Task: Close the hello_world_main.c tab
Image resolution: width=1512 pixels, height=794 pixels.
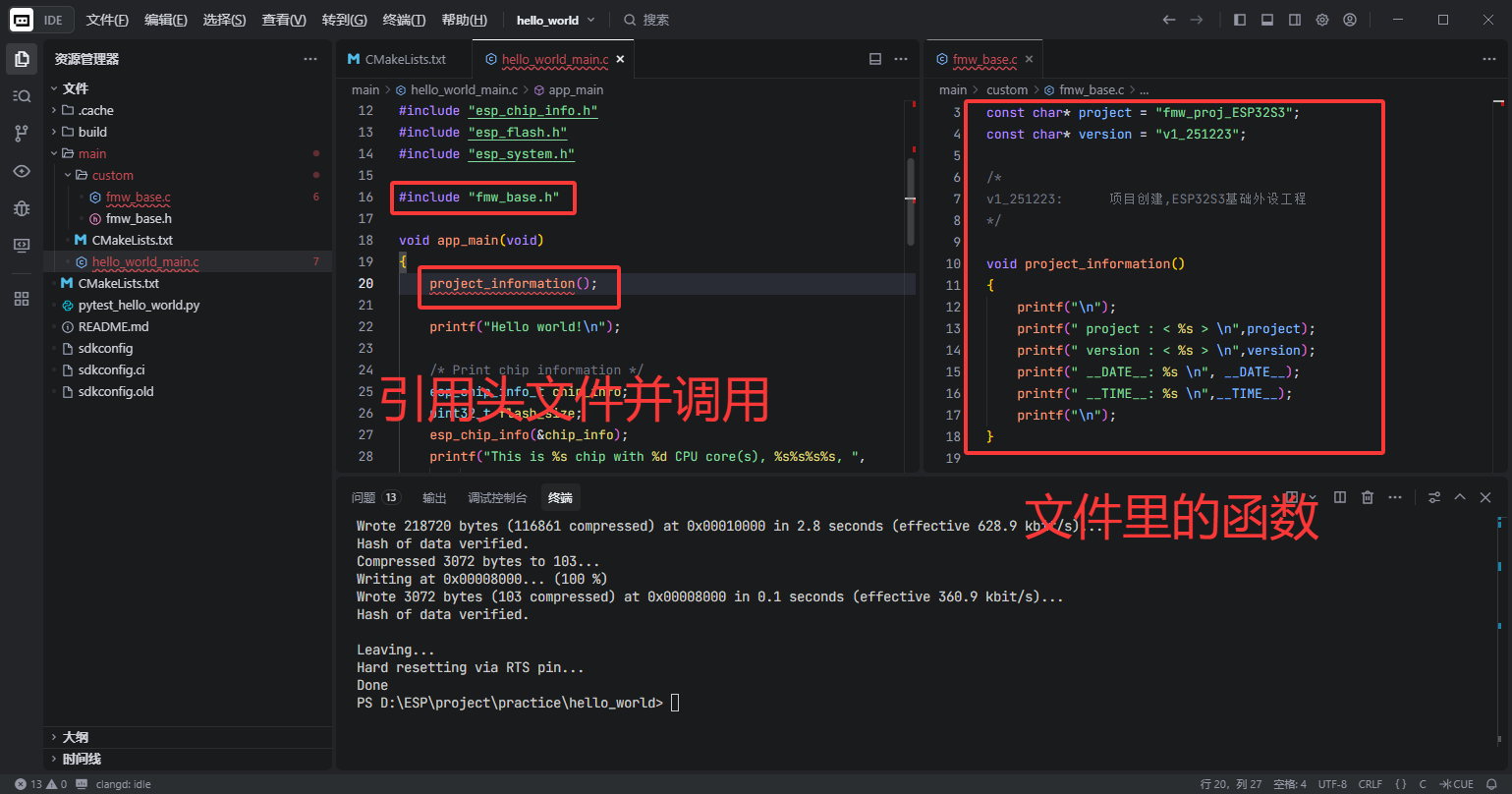Action: (x=620, y=59)
